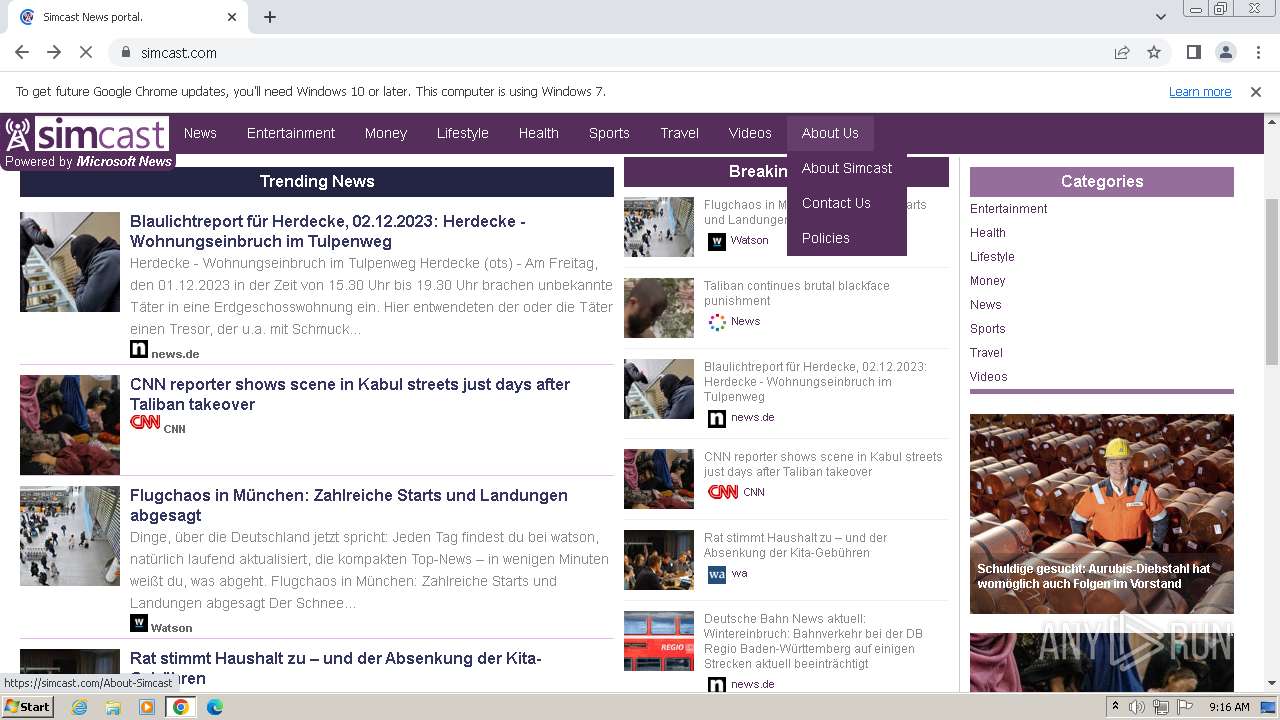Image resolution: width=1280 pixels, height=720 pixels.
Task: Open Microsoft Edge from the taskbar
Action: (214, 707)
